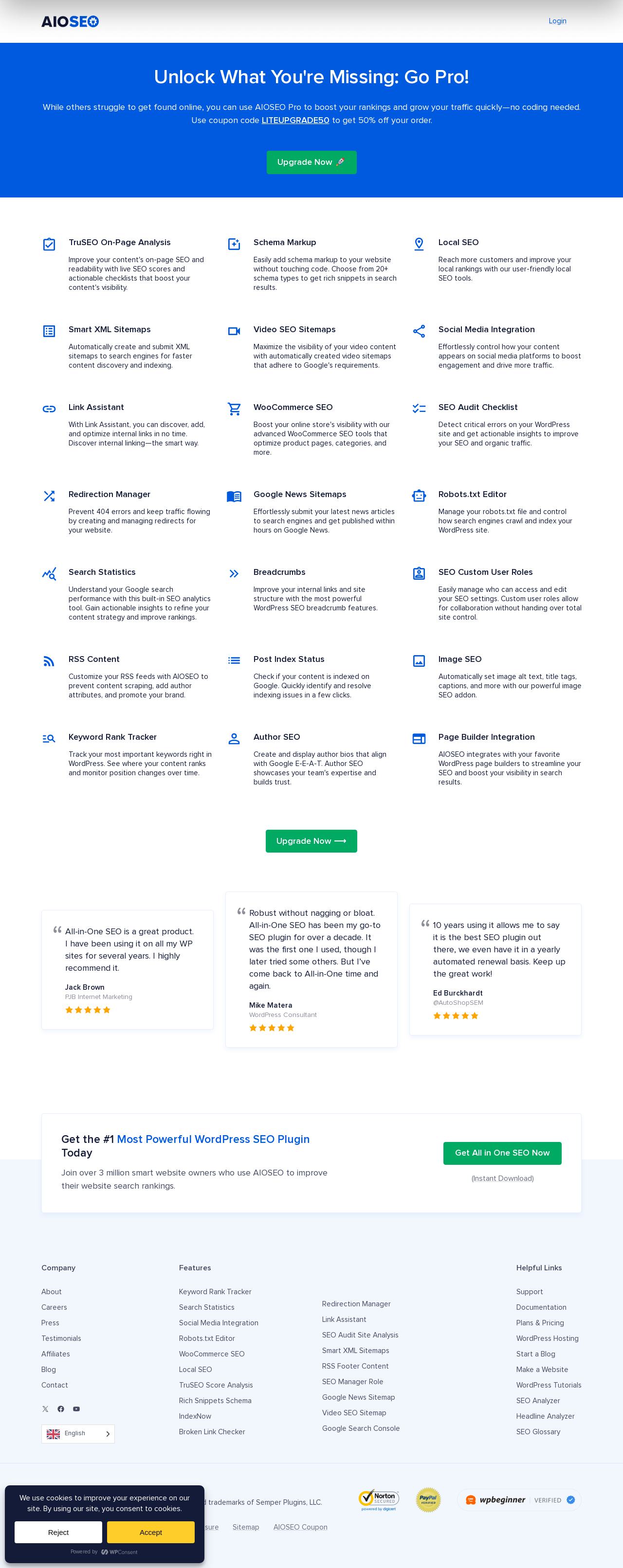The width and height of the screenshot is (623, 1568).
Task: Click the Norton Secured badge
Action: click(378, 1499)
